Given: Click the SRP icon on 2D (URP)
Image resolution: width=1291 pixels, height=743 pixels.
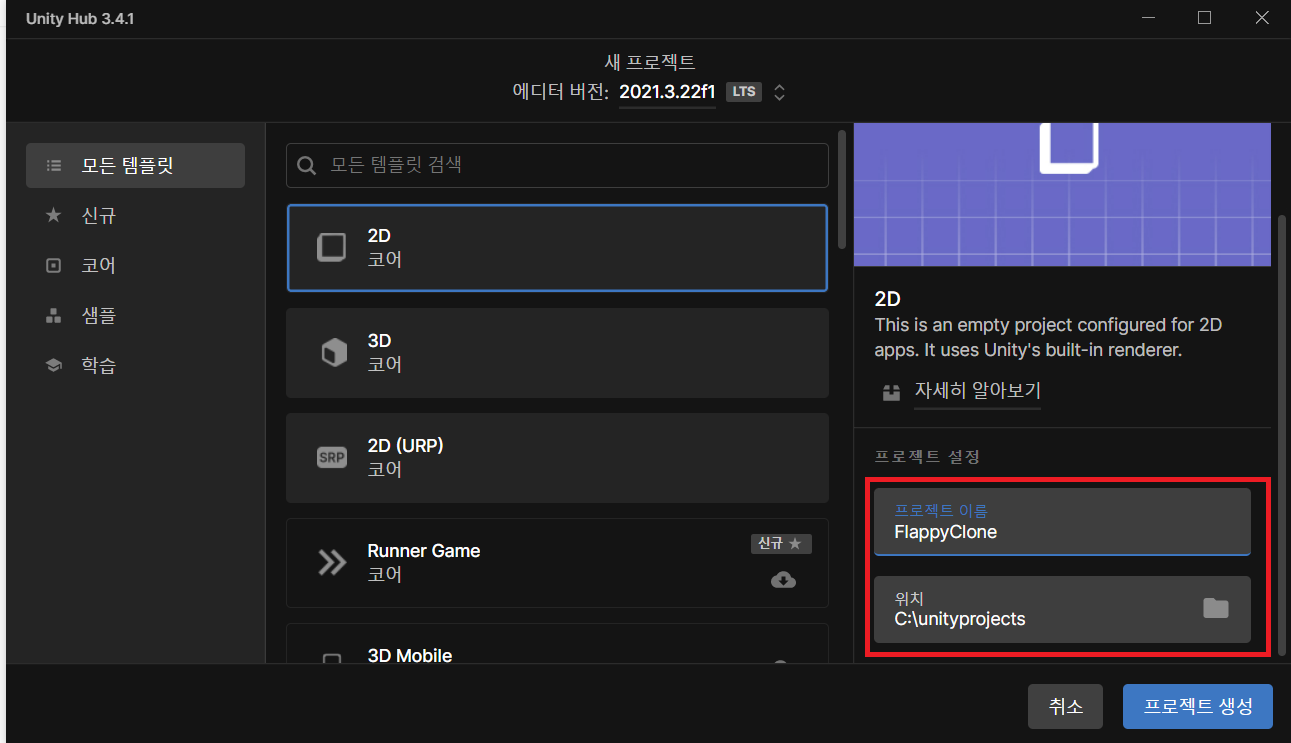Looking at the screenshot, I should coord(331,458).
